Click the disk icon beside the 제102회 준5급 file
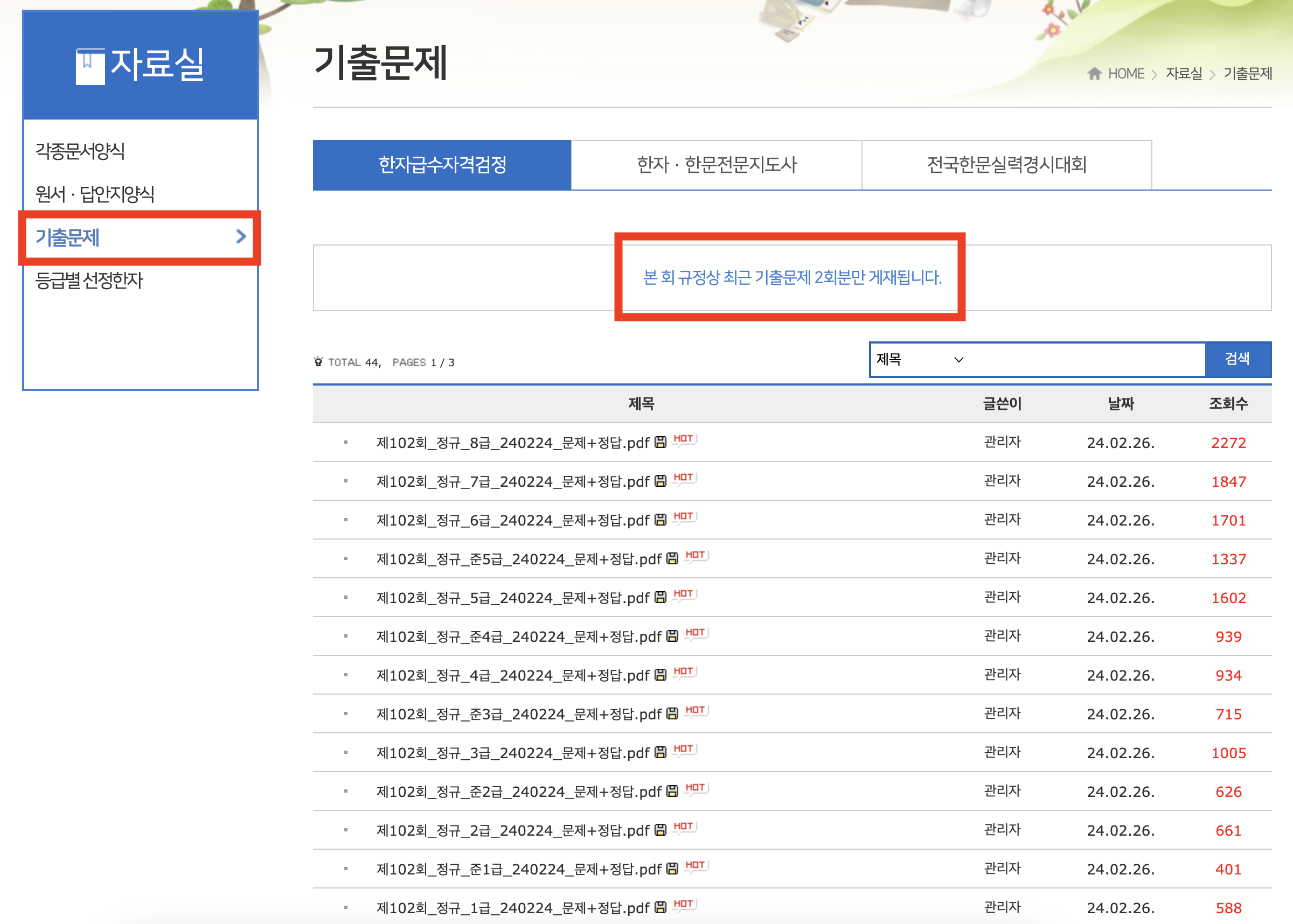Screen dimensions: 1293x924 [x=672, y=559]
